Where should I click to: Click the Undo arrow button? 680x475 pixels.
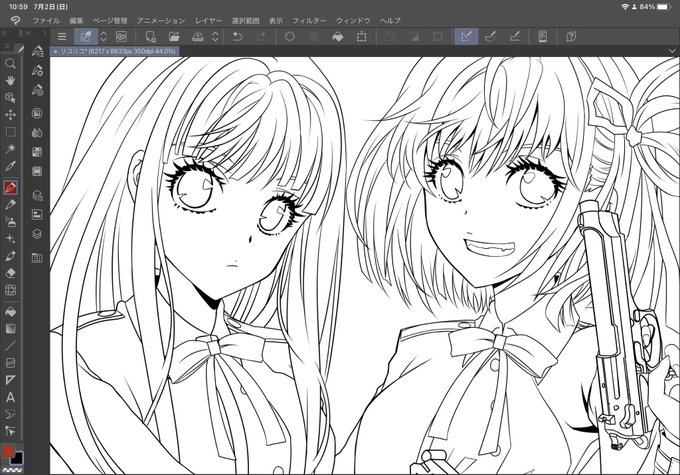coord(237,37)
